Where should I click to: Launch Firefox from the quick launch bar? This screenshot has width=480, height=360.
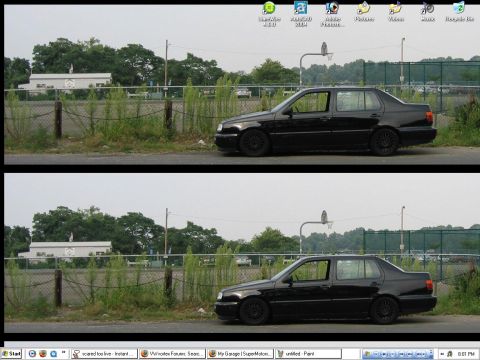pos(43,354)
